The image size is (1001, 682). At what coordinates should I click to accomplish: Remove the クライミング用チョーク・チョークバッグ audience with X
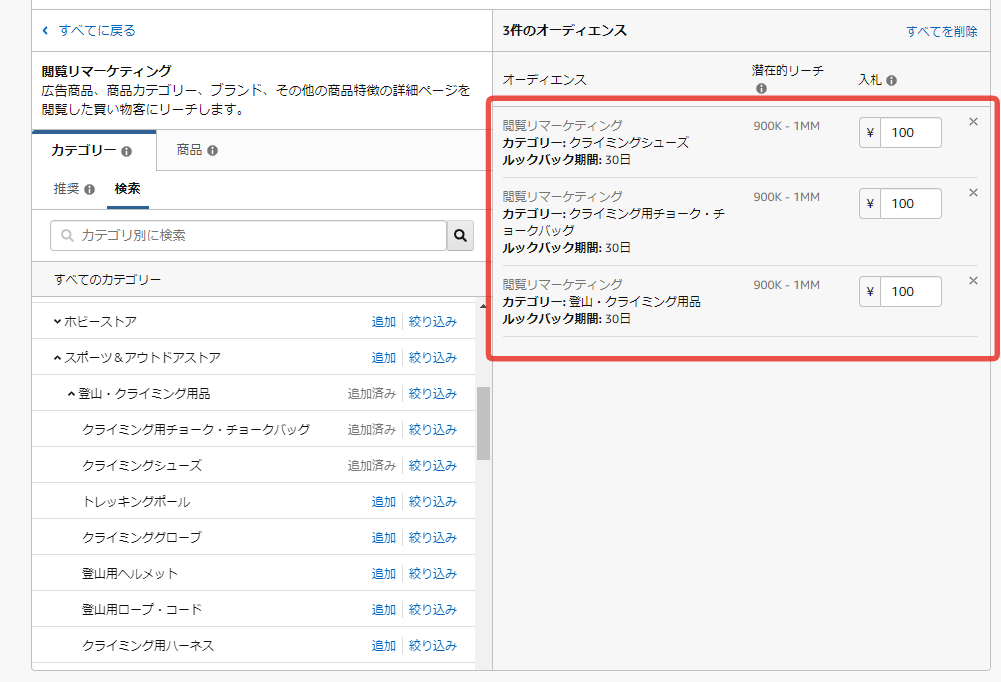click(x=973, y=193)
